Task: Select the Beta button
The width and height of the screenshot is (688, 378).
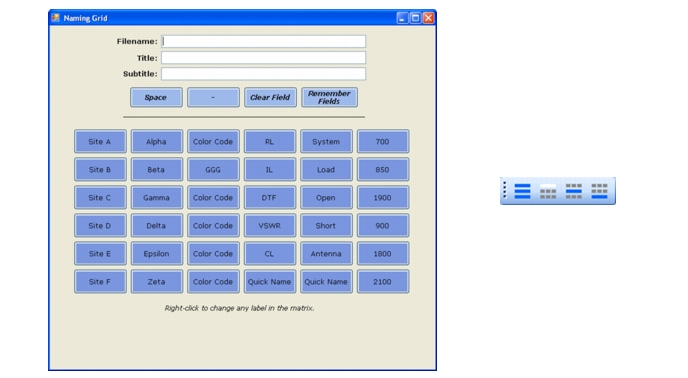Action: pos(157,169)
